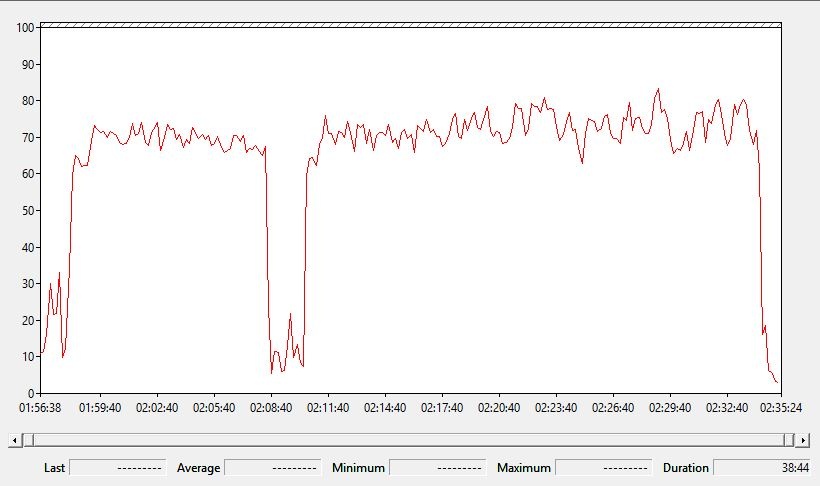This screenshot has height=486, width=820.
Task: Click the left scroll arrow of time range bar
Action: [15, 440]
